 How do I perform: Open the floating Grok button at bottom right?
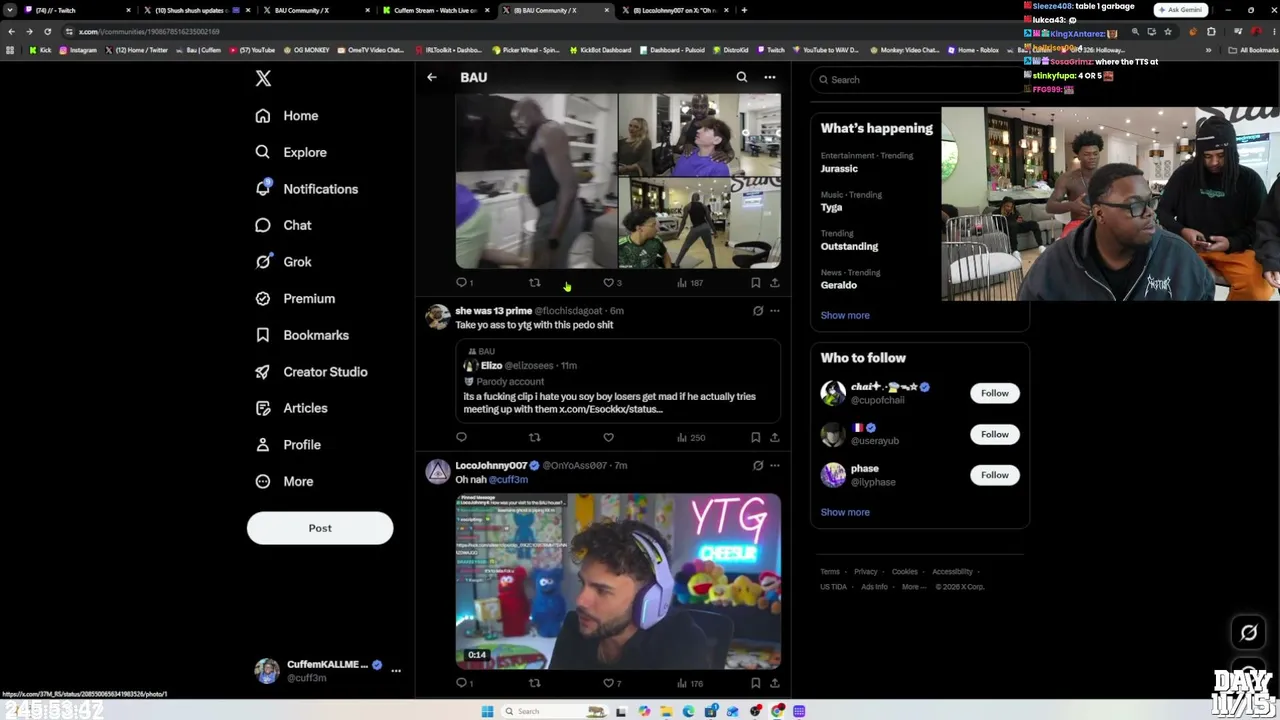coord(1249,632)
